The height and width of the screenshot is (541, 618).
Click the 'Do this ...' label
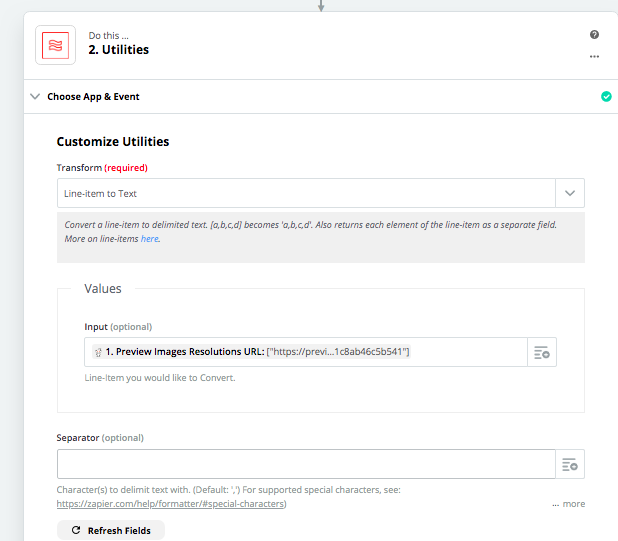tap(108, 36)
